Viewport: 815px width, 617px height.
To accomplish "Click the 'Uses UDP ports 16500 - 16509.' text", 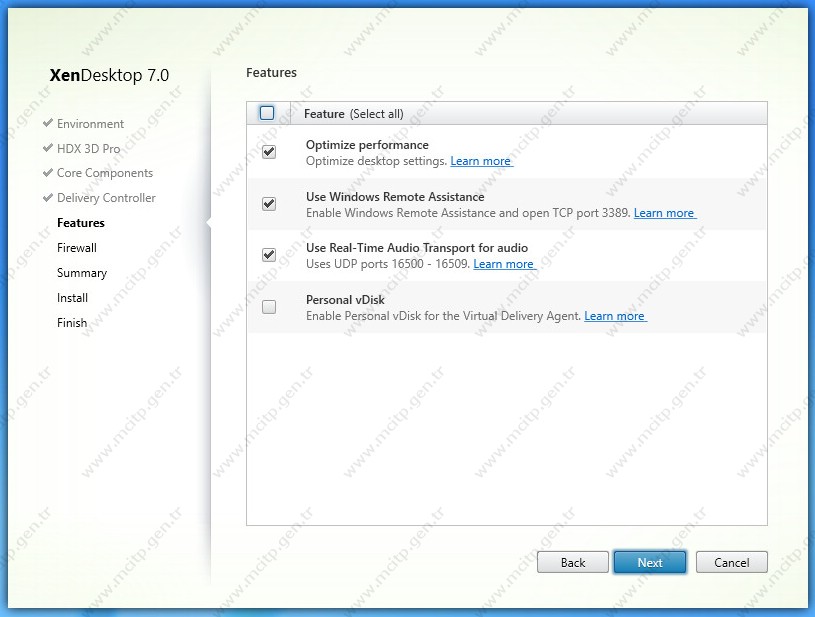I will pyautogui.click(x=388, y=264).
